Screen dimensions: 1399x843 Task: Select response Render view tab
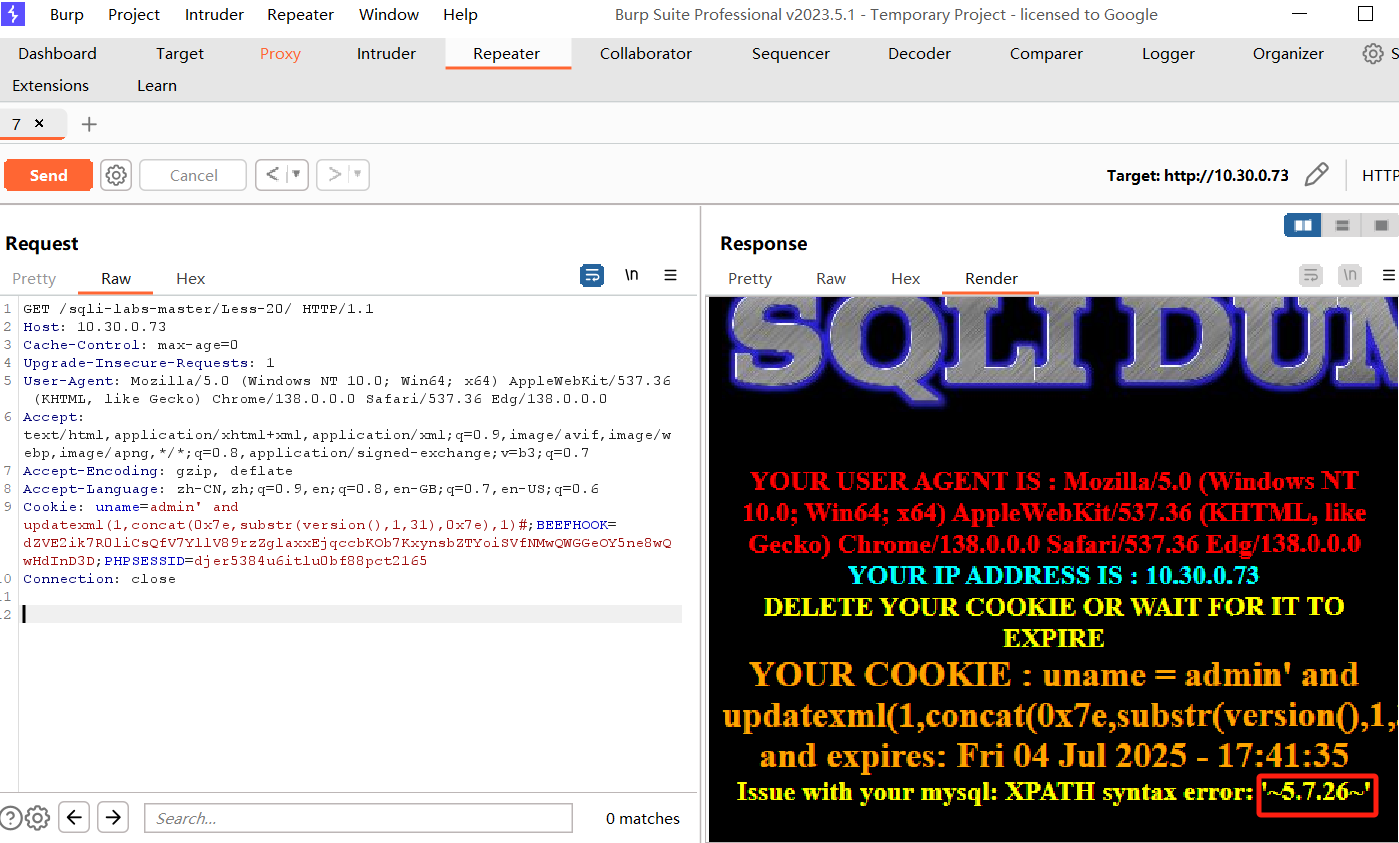[991, 279]
